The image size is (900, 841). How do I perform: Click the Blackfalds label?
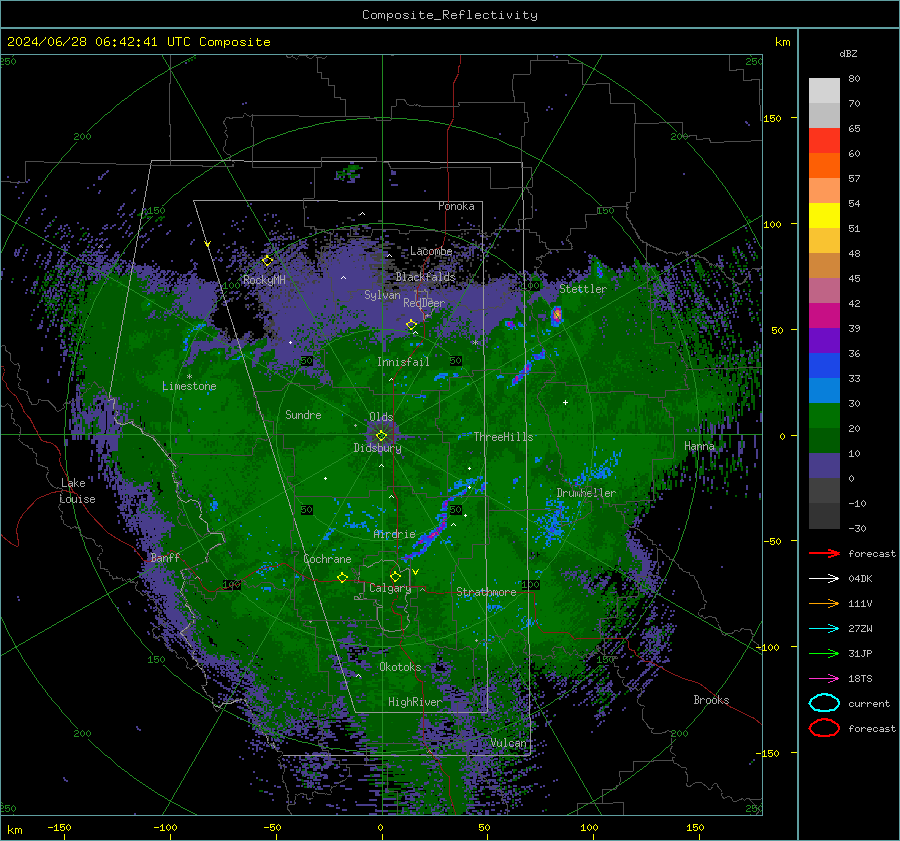[x=425, y=277]
